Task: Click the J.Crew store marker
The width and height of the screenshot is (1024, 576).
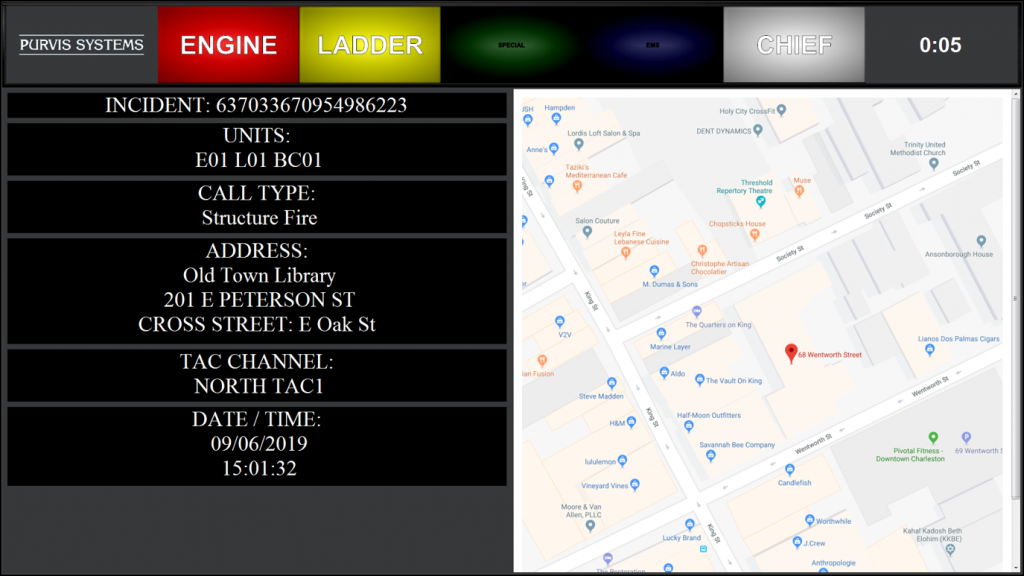Action: (798, 541)
